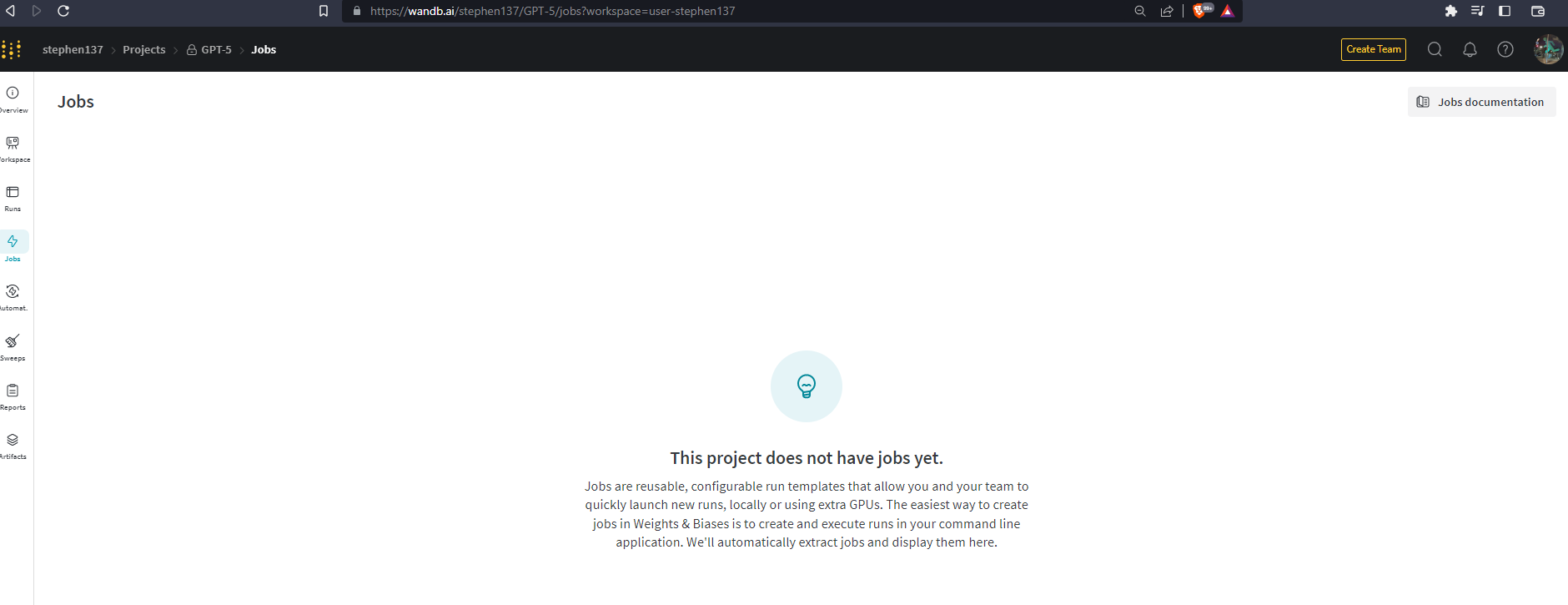This screenshot has width=1568, height=605.
Task: Open the browser playlist queue icon
Action: [1478, 11]
